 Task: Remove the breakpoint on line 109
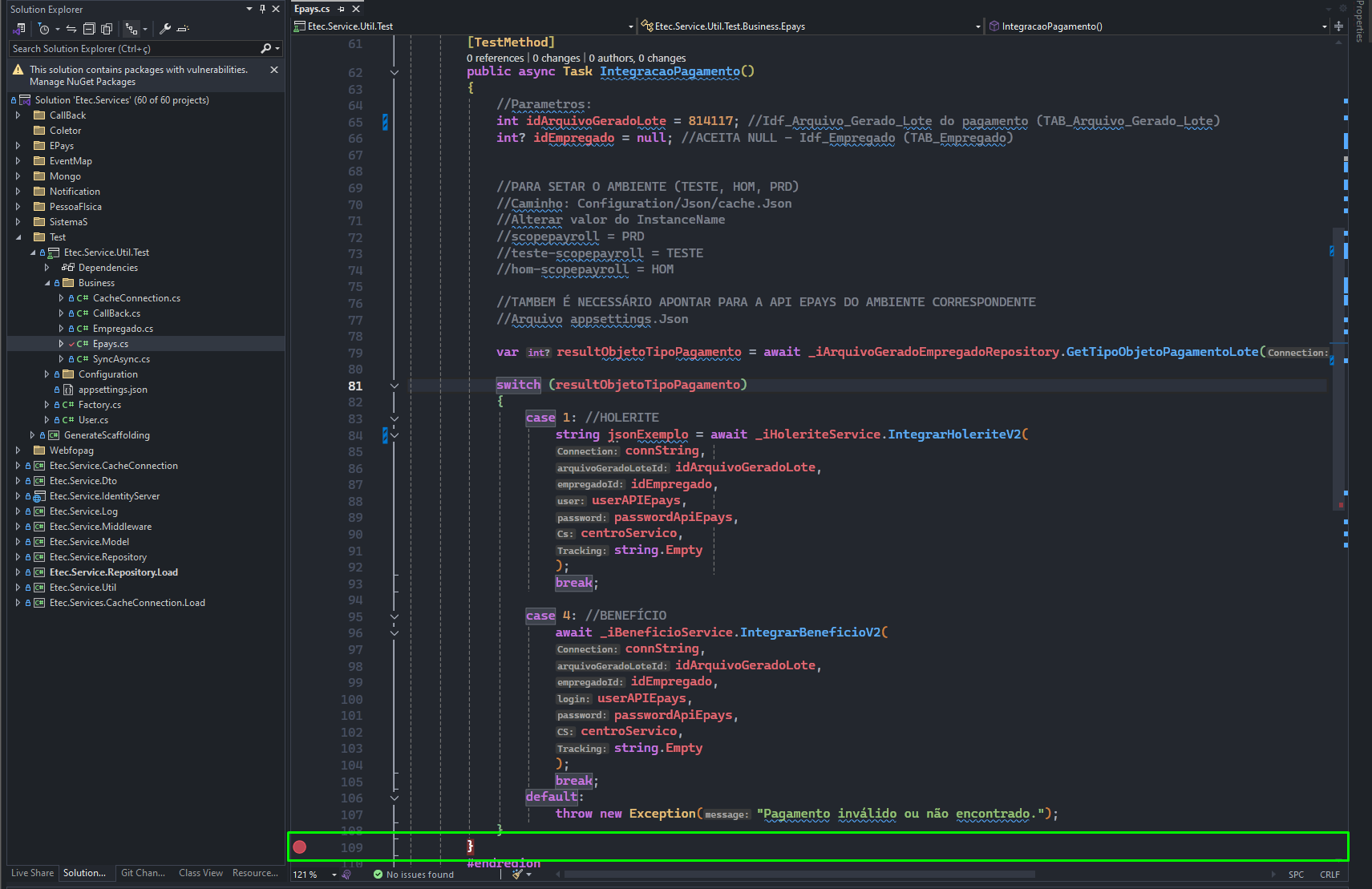(300, 847)
